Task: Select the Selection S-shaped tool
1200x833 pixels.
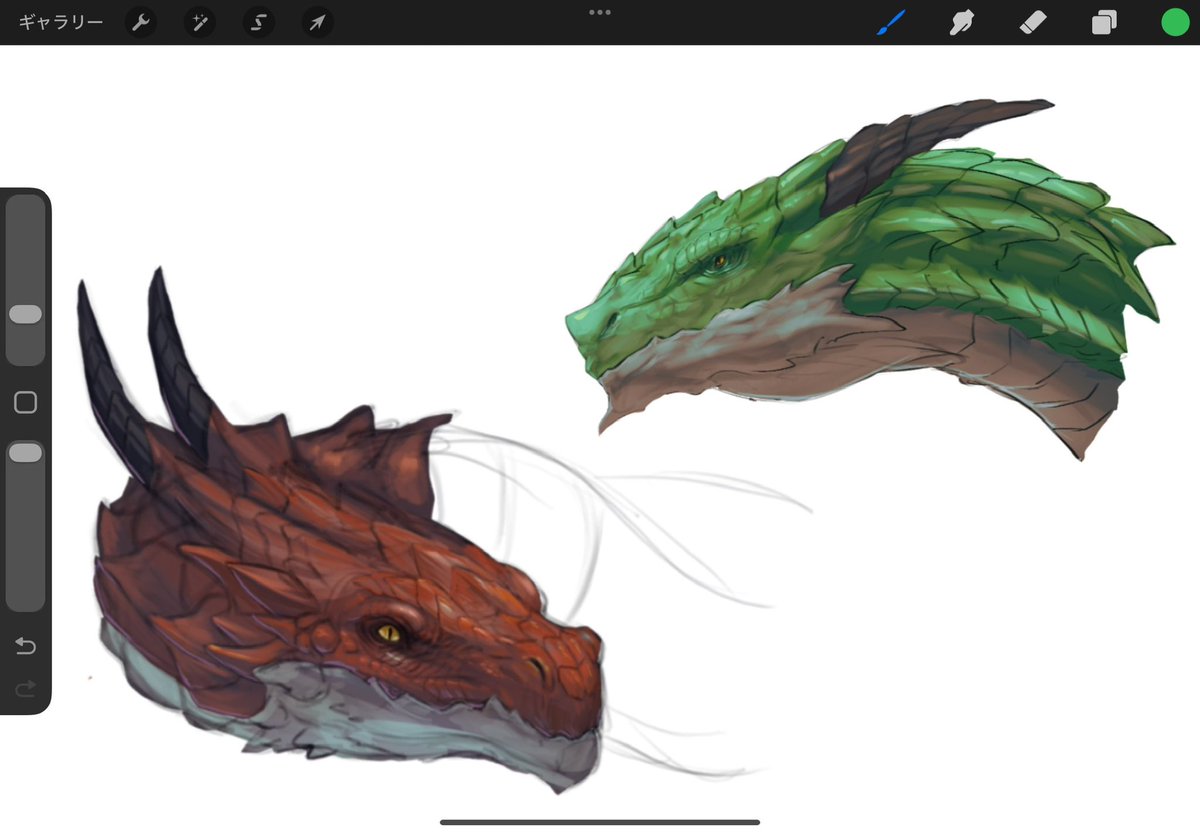Action: pos(259,22)
